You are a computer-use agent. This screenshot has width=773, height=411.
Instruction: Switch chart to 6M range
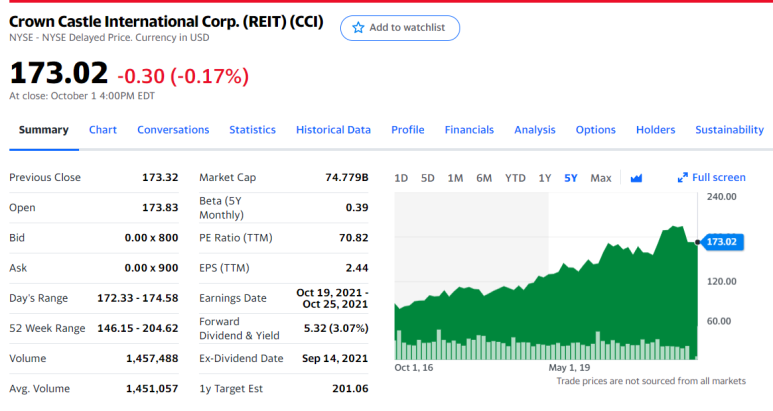pos(484,178)
